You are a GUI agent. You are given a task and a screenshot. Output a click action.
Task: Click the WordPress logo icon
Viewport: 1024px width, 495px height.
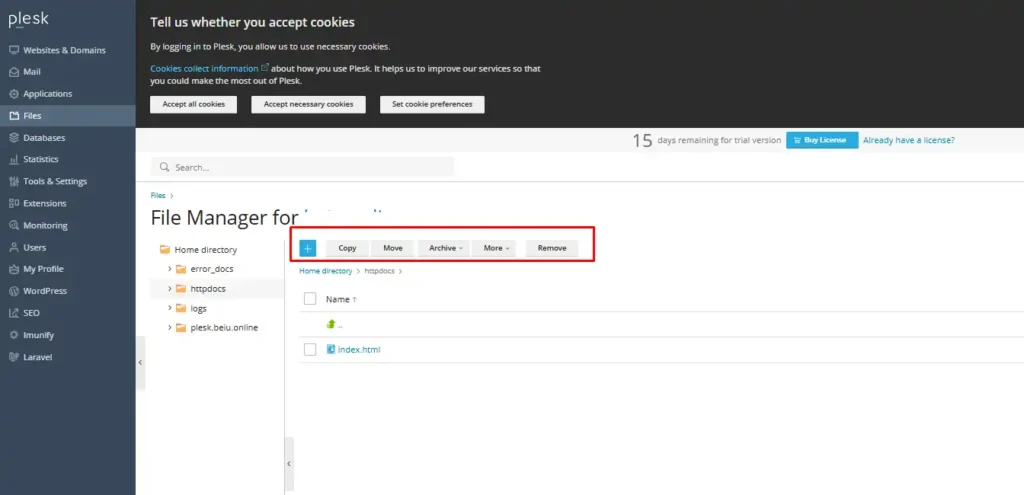(14, 291)
